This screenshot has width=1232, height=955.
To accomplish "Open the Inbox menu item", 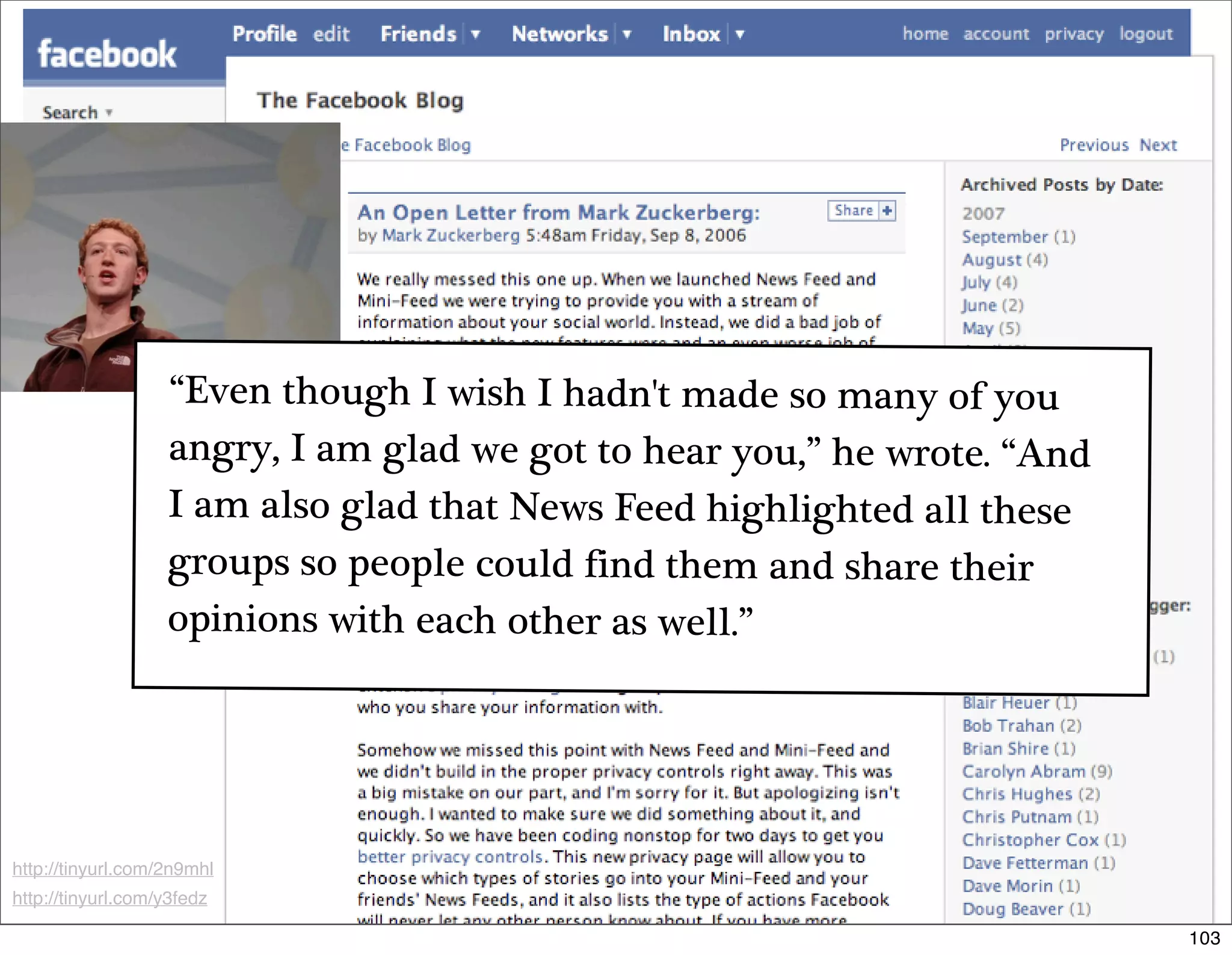I will (691, 34).
